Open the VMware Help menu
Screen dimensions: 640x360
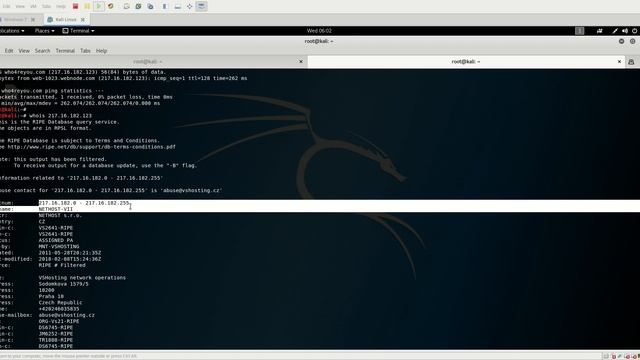pyautogui.click(x=61, y=6)
